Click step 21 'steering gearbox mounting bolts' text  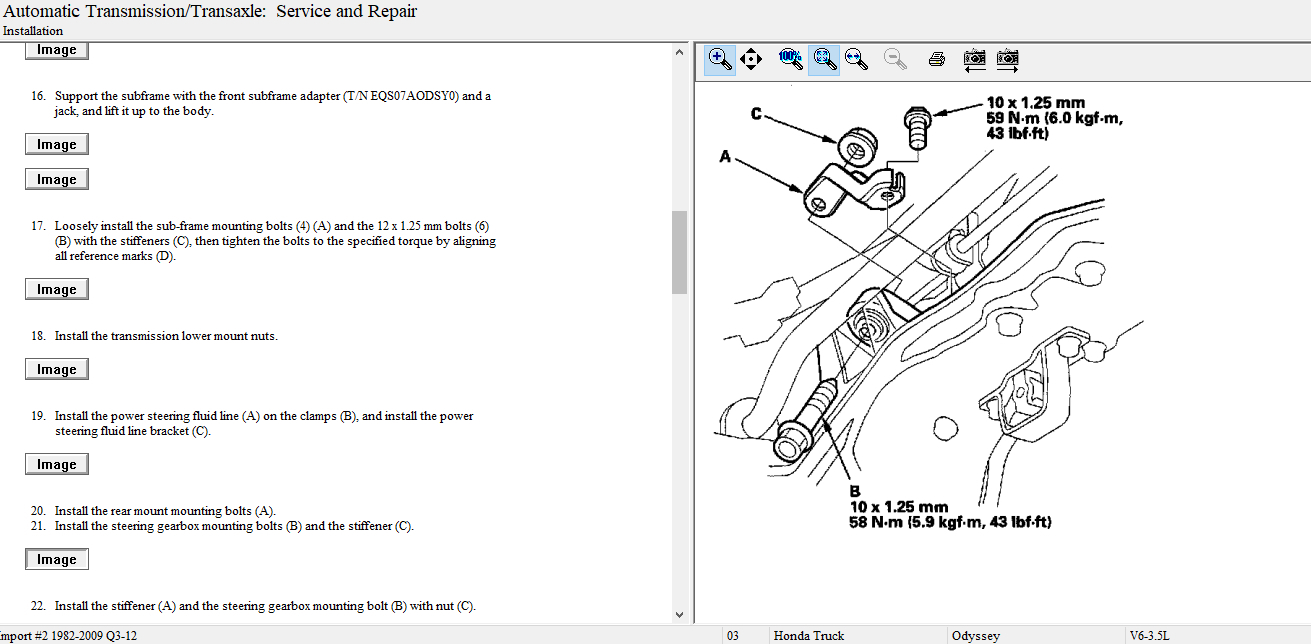coord(234,526)
